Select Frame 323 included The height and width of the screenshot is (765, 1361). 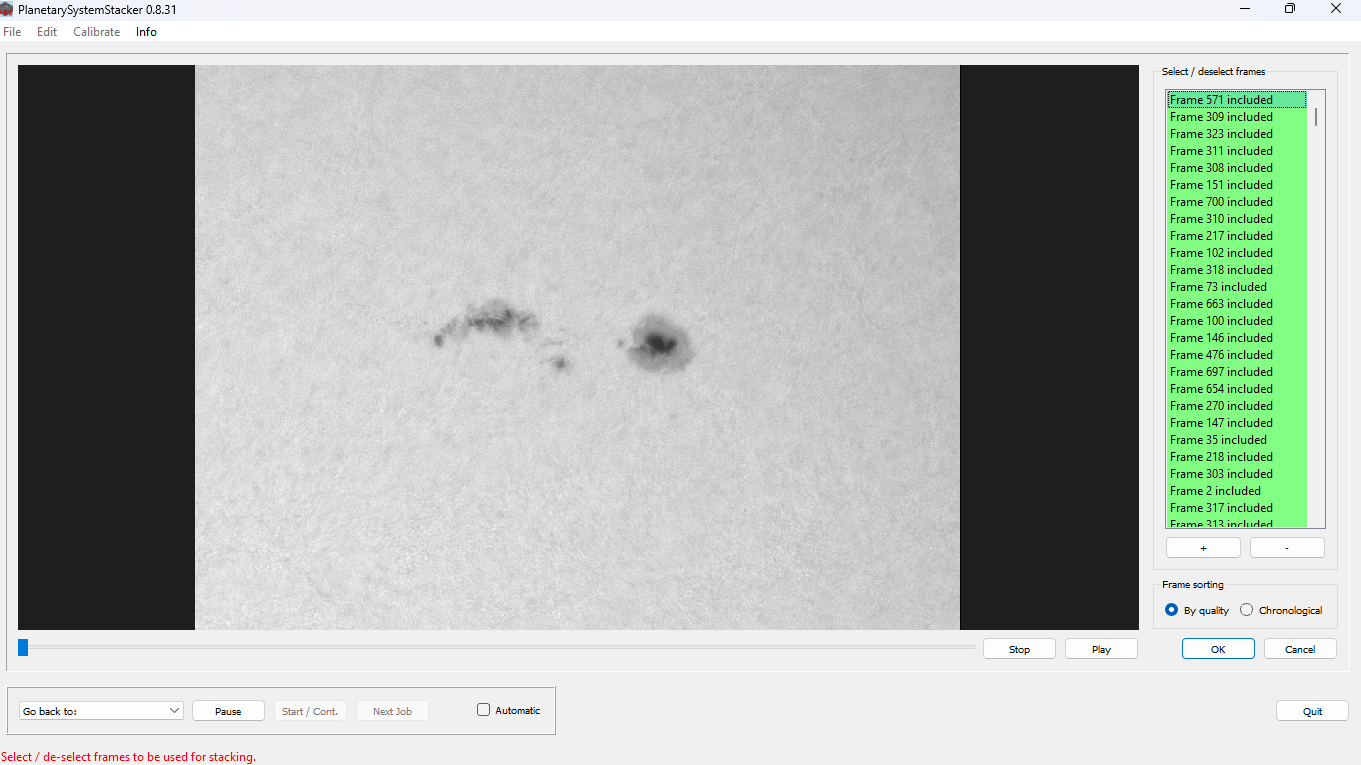pos(1237,134)
